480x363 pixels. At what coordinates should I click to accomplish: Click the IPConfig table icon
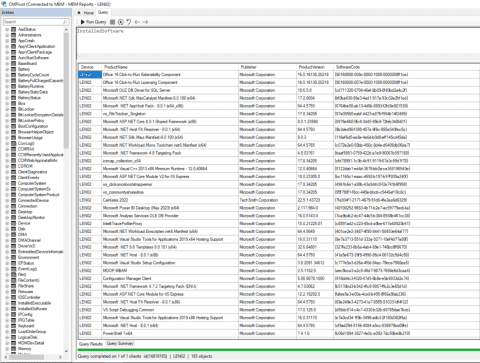click(13, 314)
